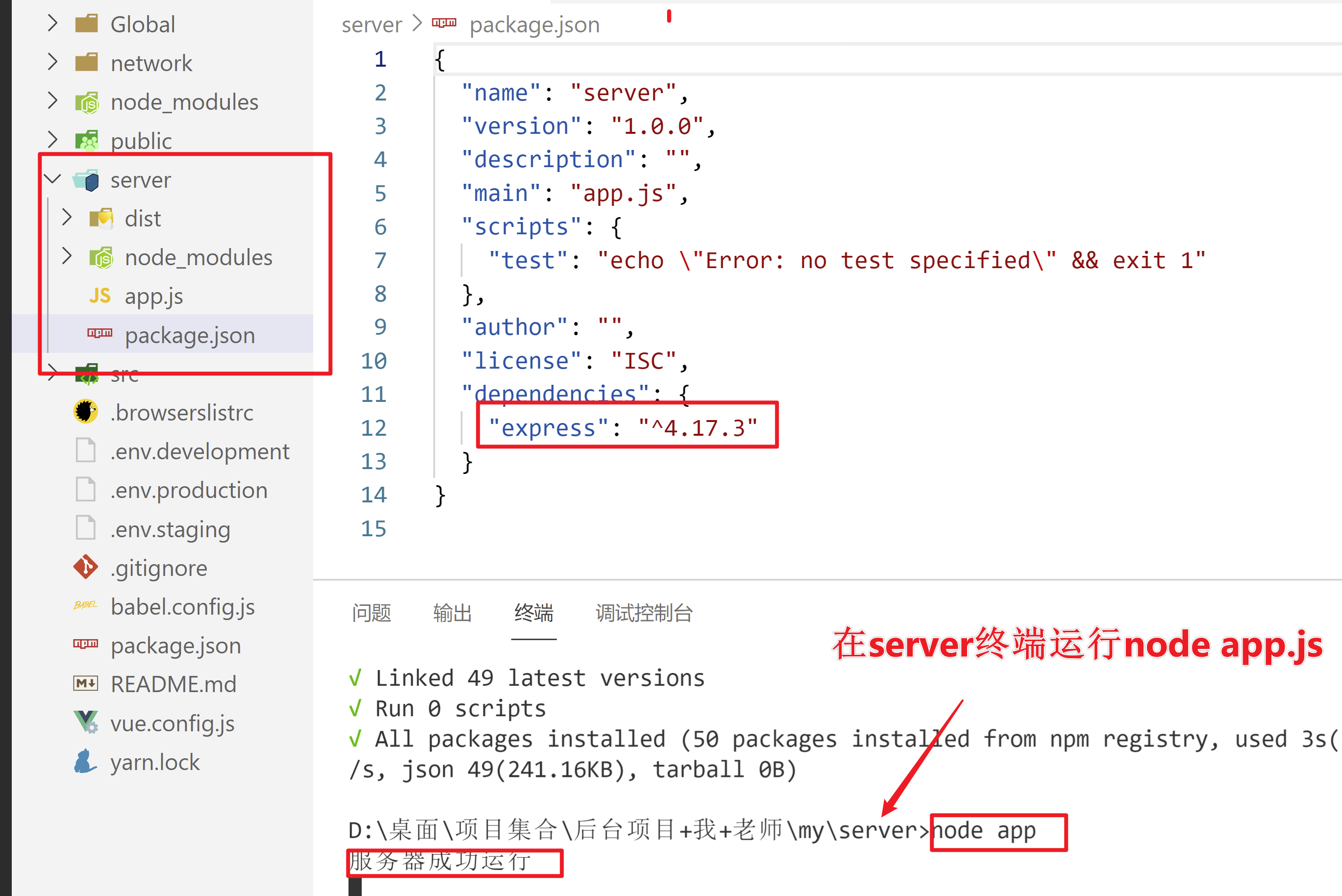Click the .env.production file icon
The width and height of the screenshot is (1342, 896).
(86, 489)
